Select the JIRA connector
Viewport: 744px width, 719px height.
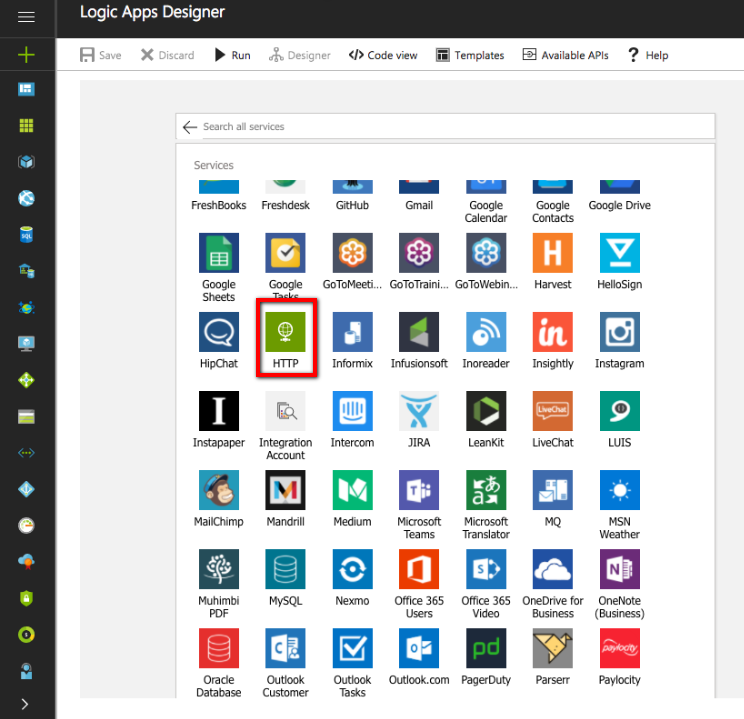(x=419, y=411)
